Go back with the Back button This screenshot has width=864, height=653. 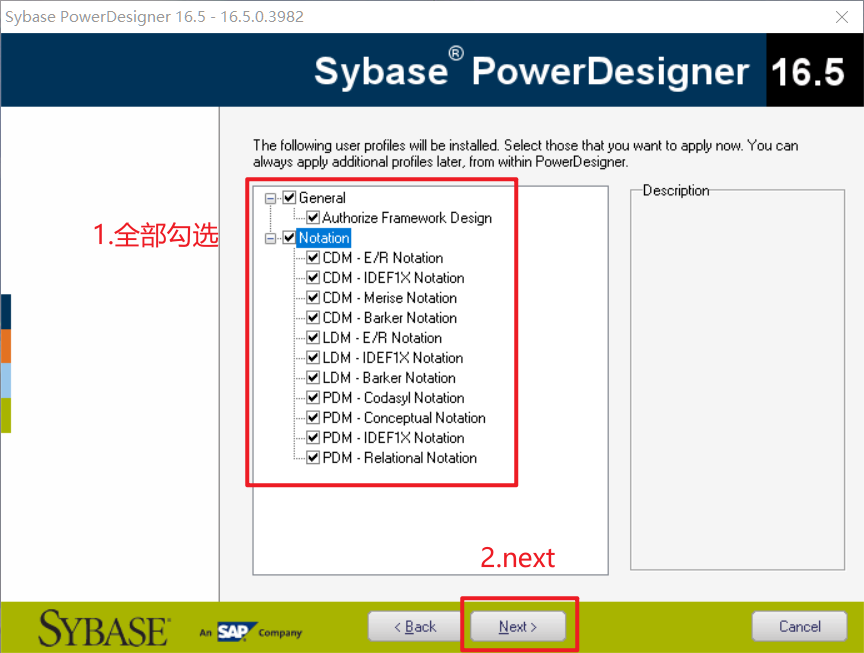coord(415,627)
